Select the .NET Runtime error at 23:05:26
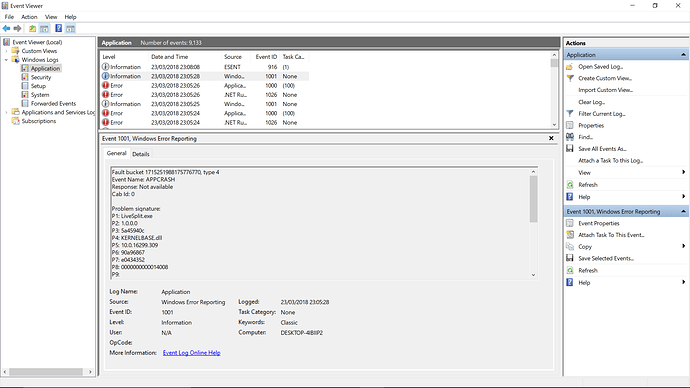 pos(205,95)
